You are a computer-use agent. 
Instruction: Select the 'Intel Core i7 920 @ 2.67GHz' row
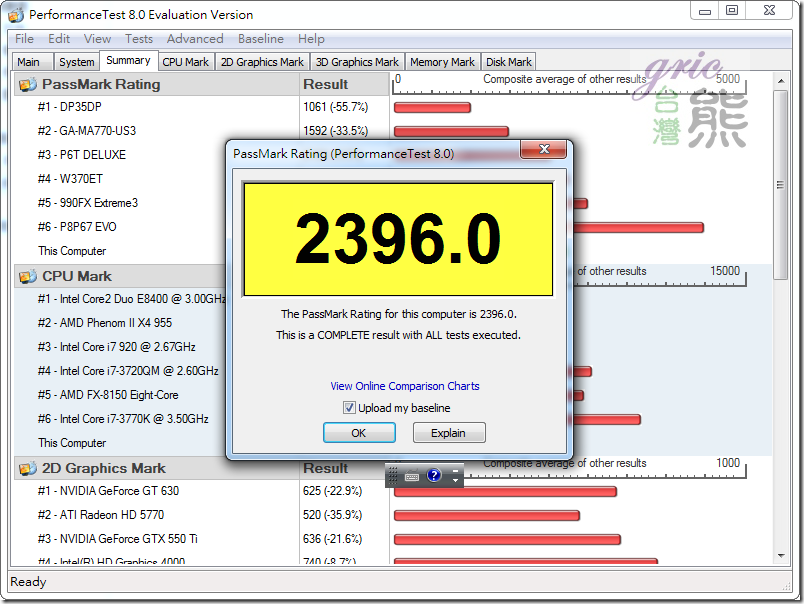click(116, 347)
